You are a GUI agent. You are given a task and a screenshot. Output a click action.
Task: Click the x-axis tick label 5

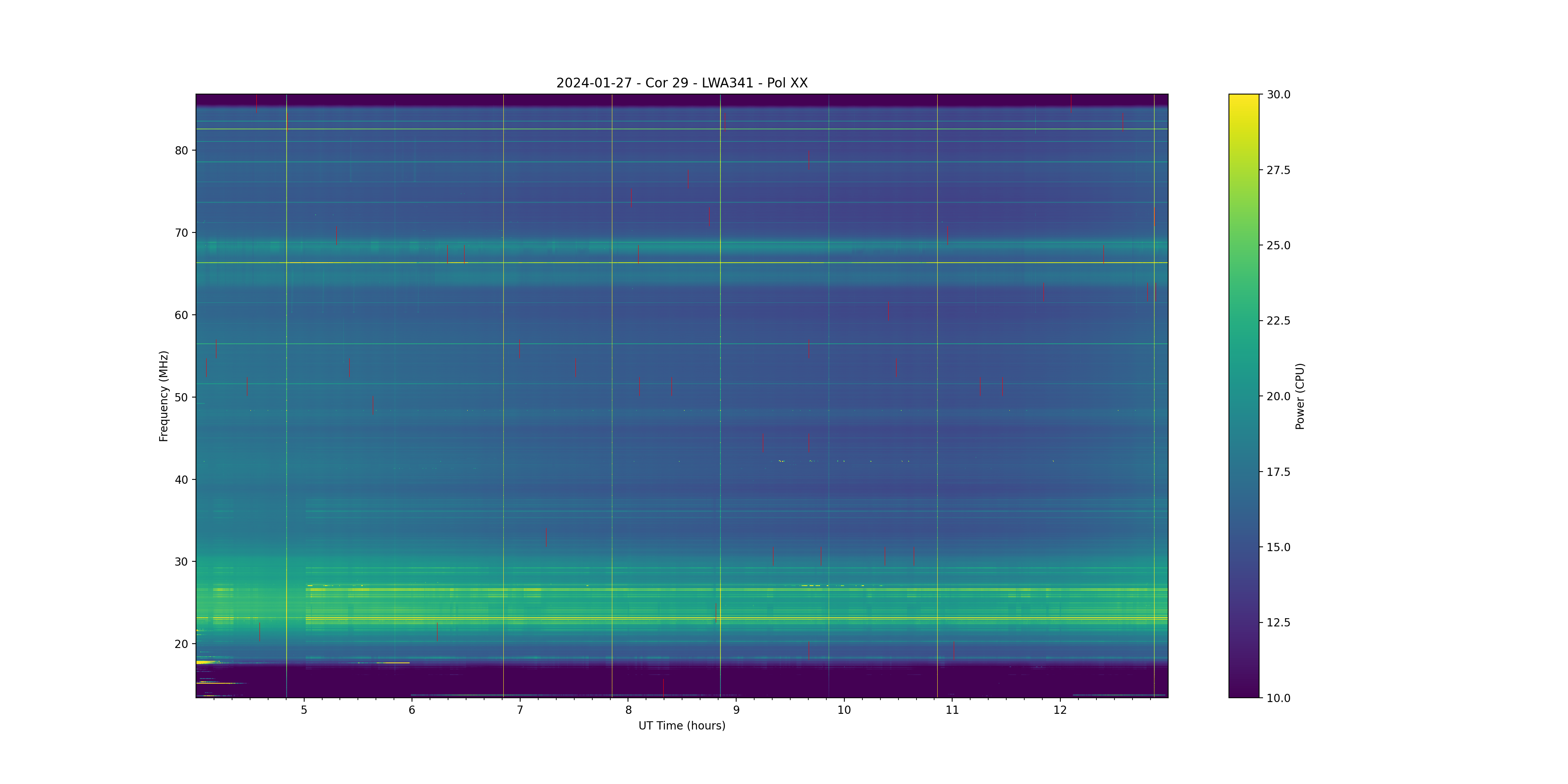(304, 710)
